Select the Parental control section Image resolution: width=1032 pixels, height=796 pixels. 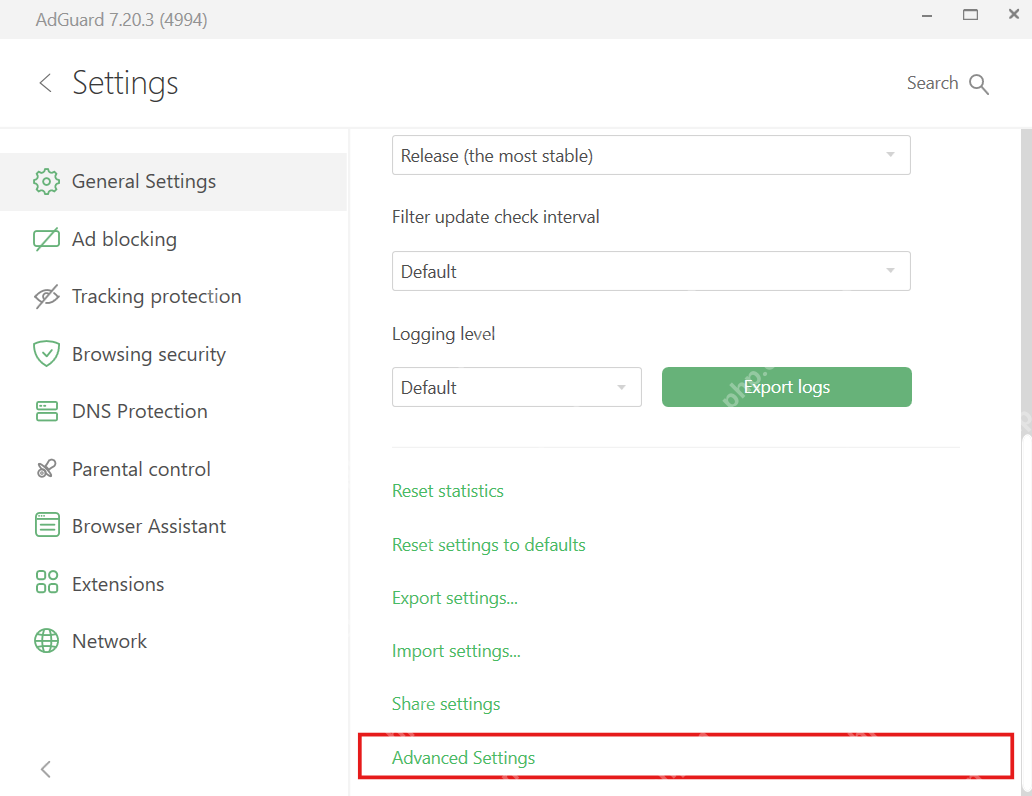[x=173, y=469]
